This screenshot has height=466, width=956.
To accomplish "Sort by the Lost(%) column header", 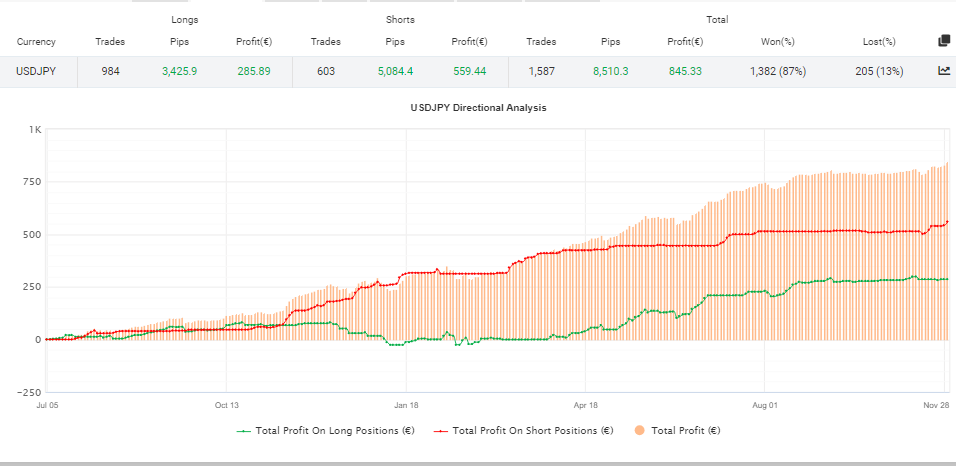I will [x=879, y=42].
